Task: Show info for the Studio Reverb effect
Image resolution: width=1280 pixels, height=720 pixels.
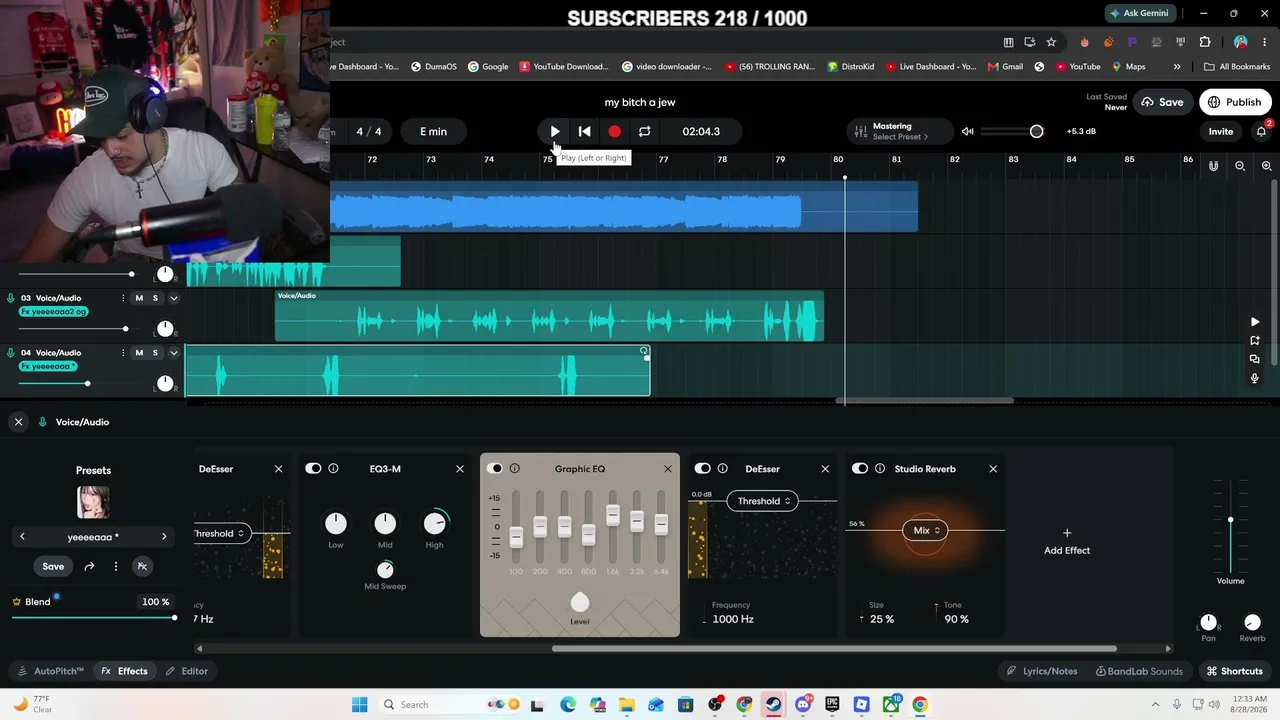Action: pyautogui.click(x=880, y=469)
